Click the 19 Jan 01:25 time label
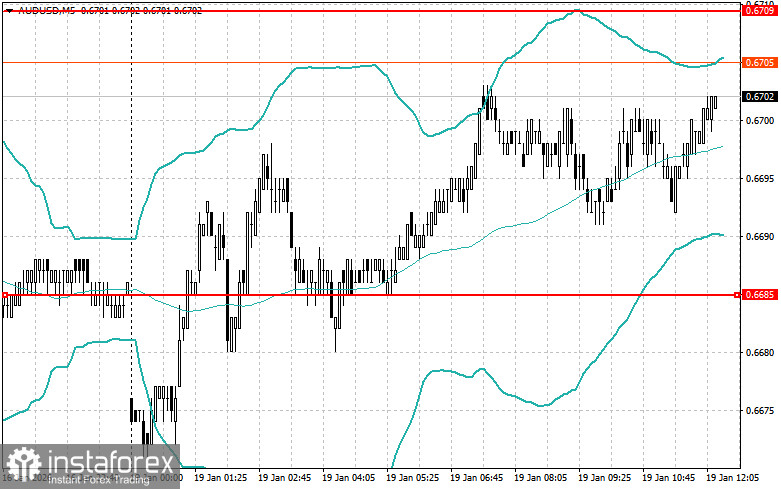Viewport: 781px width, 489px height. [220, 478]
